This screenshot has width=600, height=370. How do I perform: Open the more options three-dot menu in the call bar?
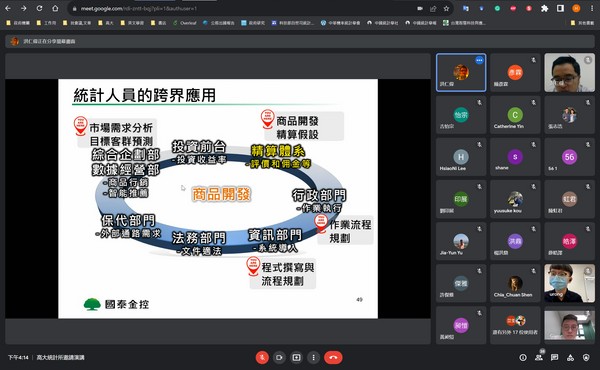[x=313, y=357]
